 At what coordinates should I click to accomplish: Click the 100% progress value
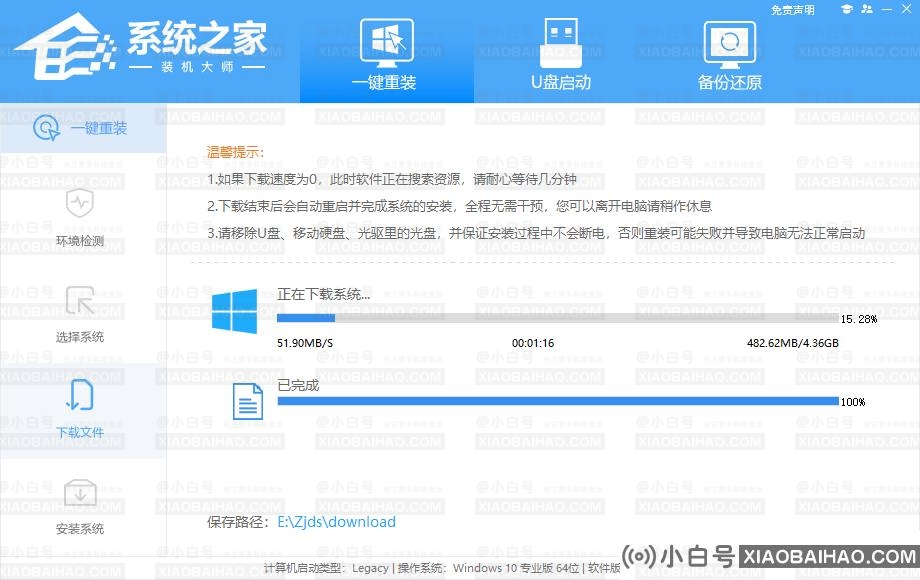pos(853,402)
